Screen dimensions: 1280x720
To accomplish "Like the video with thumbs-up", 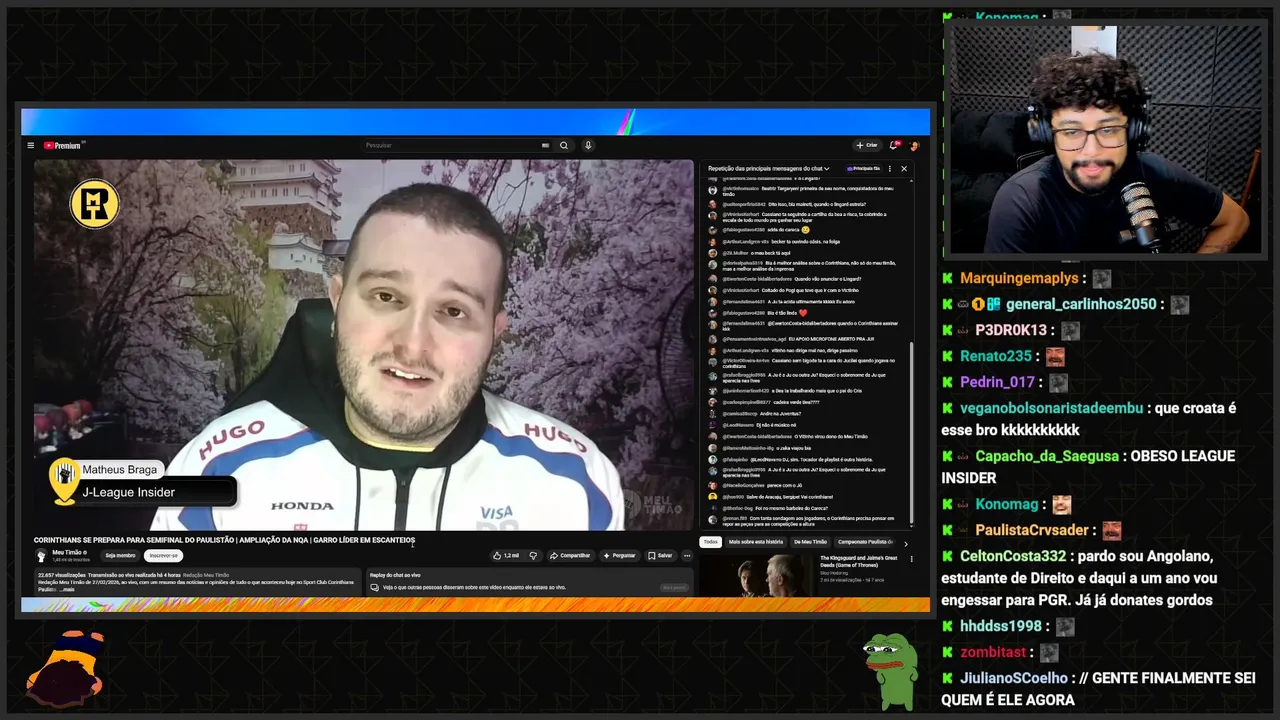I will pos(506,556).
